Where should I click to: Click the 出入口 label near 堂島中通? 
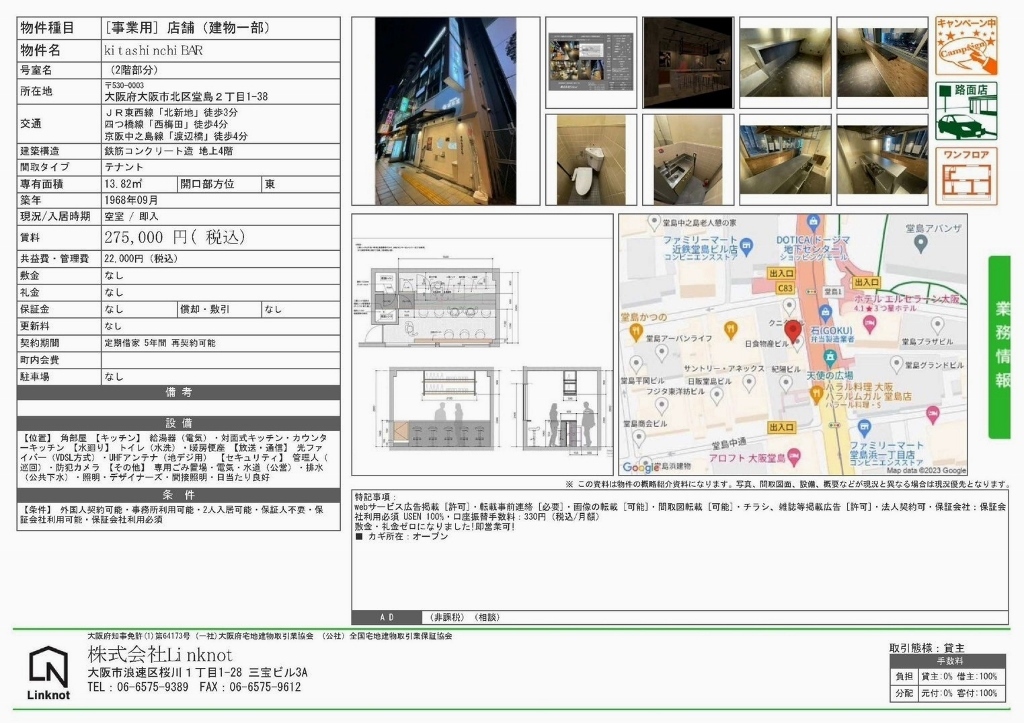click(781, 428)
